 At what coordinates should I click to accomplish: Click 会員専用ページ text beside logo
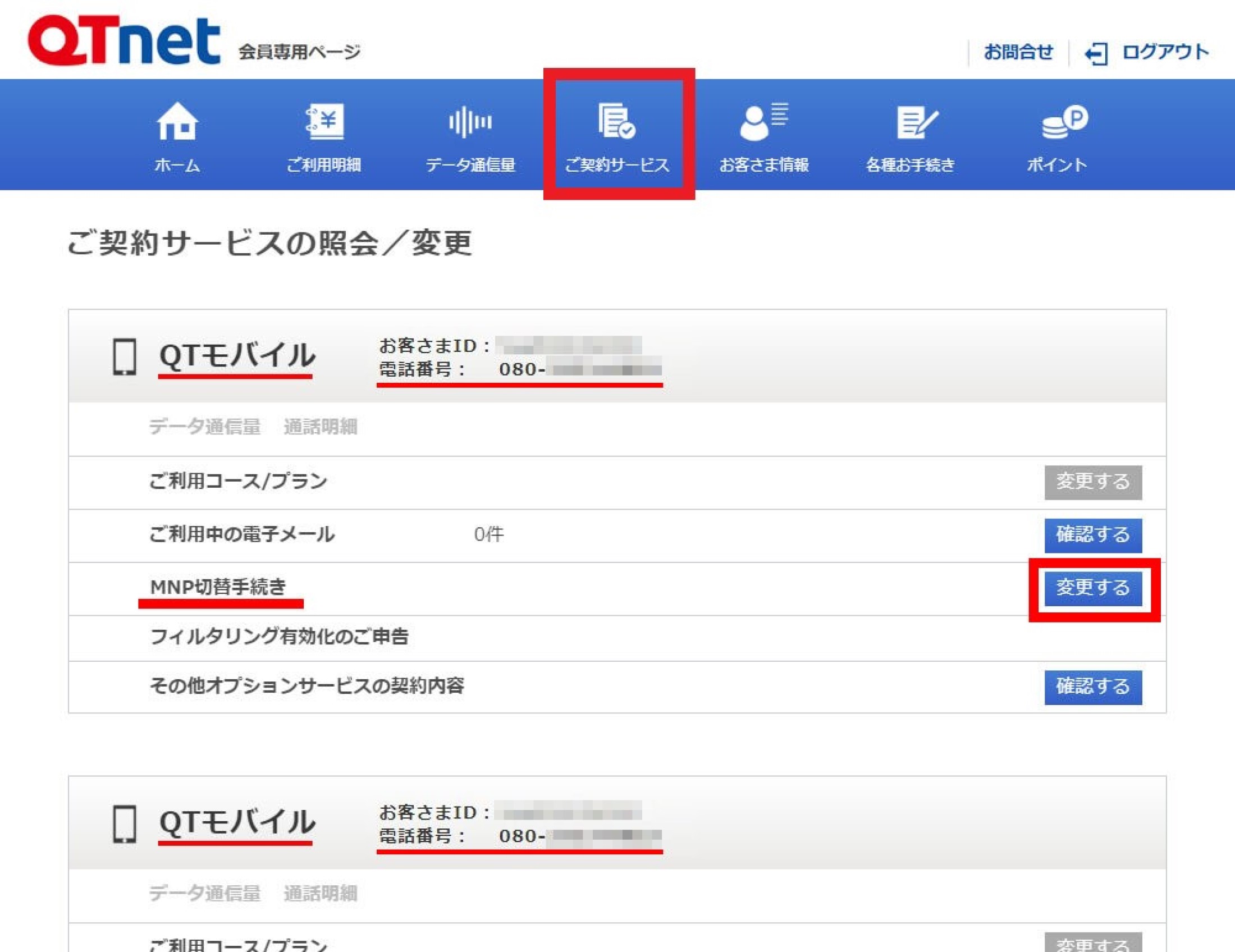(299, 52)
